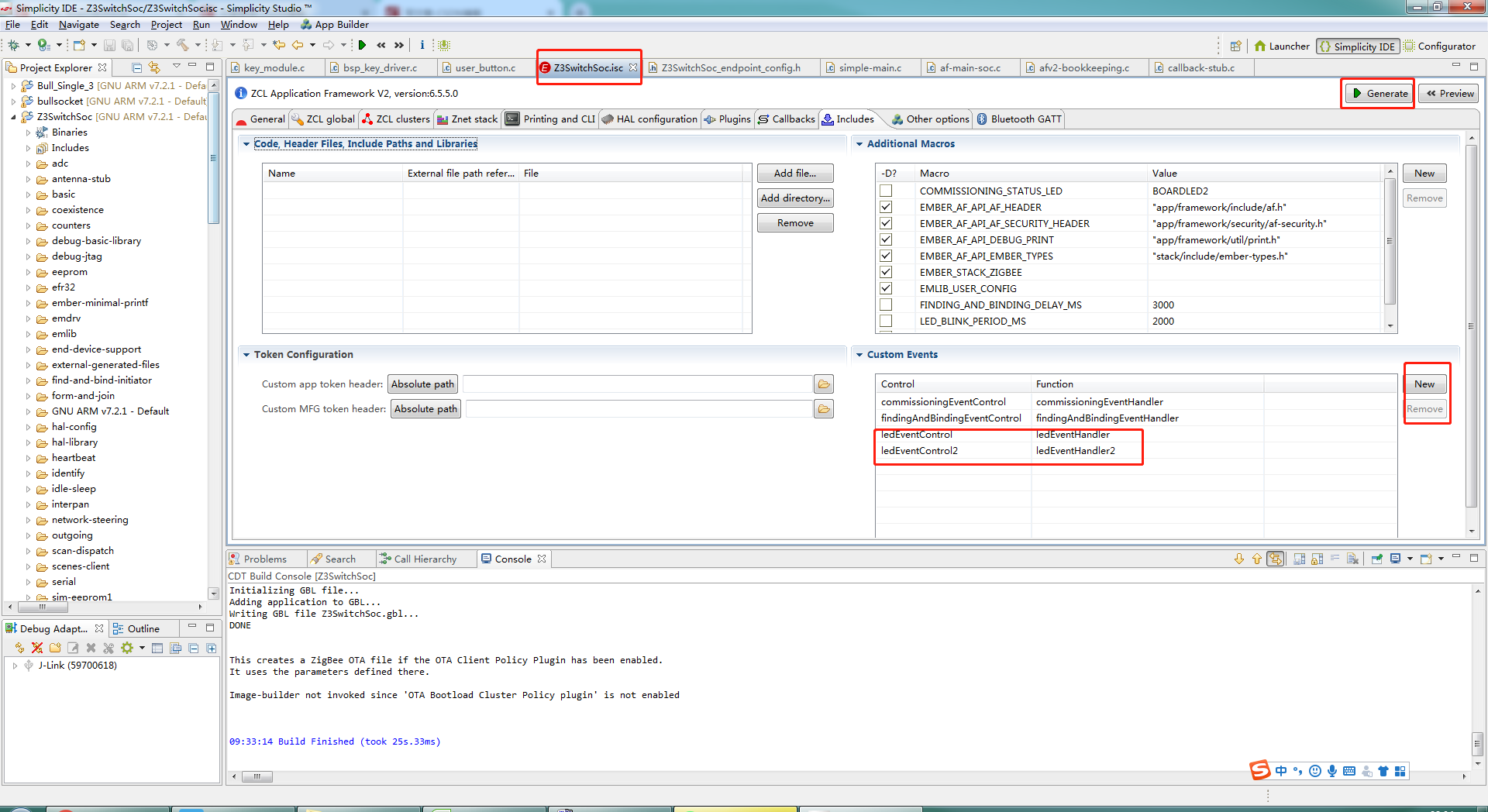Click the New wizard toolbar icon

tap(79, 45)
